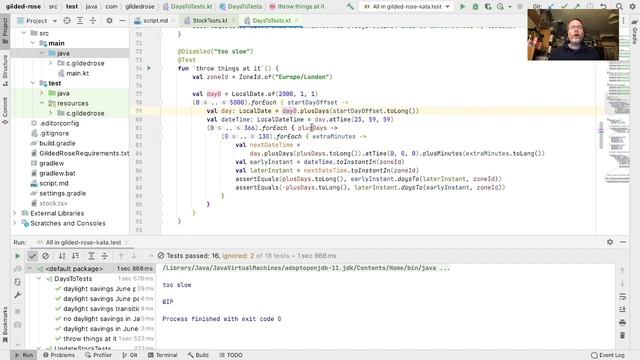Open the Build tool window tab

(x=198, y=355)
